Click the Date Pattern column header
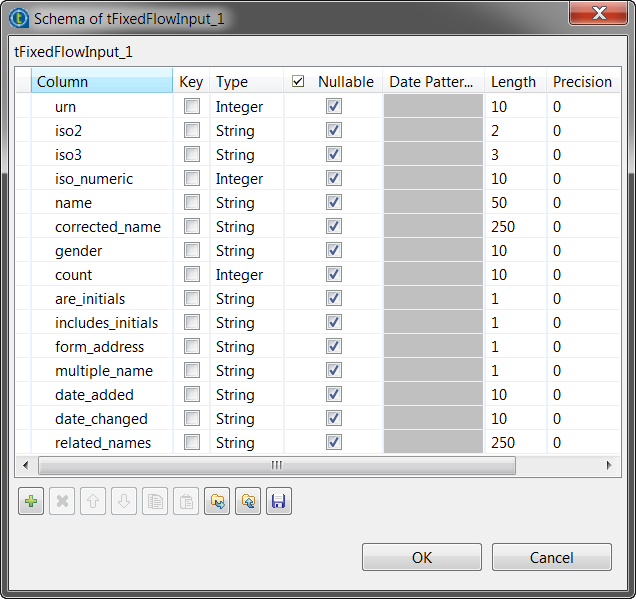Screen dimensions: 636x599 click(x=434, y=82)
